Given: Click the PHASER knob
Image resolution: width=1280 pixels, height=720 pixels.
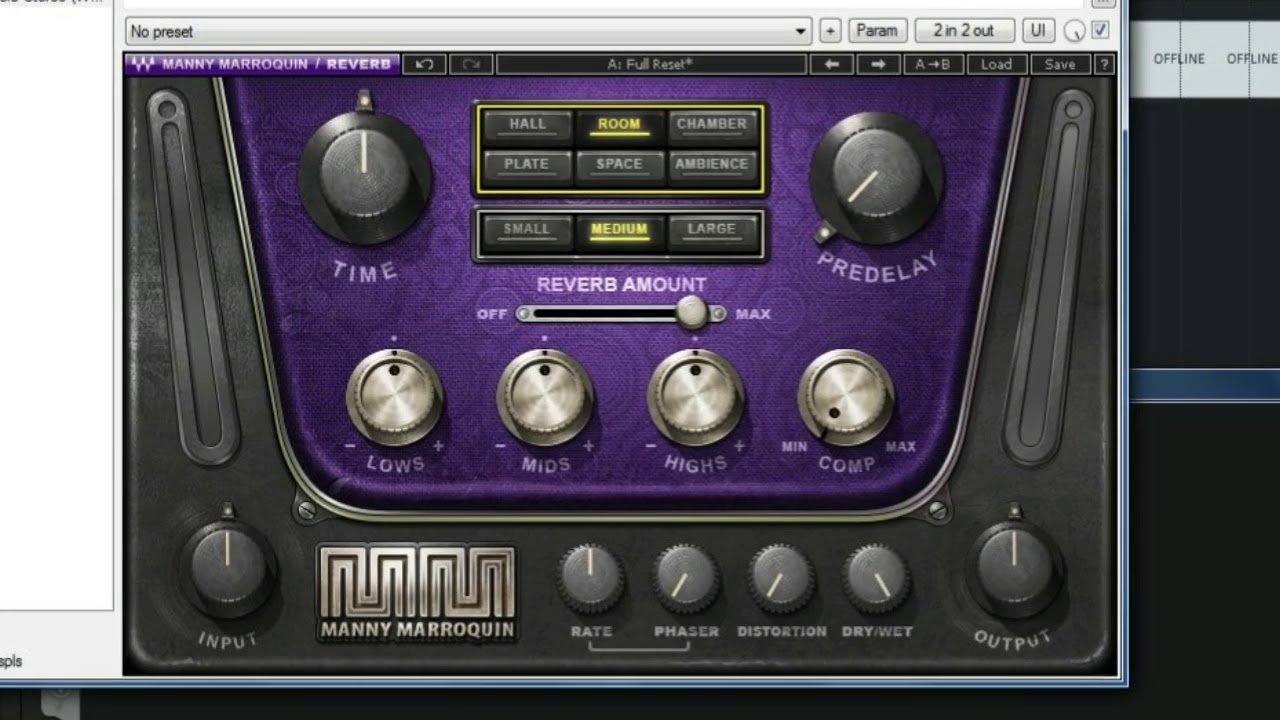Looking at the screenshot, I should point(686,578).
